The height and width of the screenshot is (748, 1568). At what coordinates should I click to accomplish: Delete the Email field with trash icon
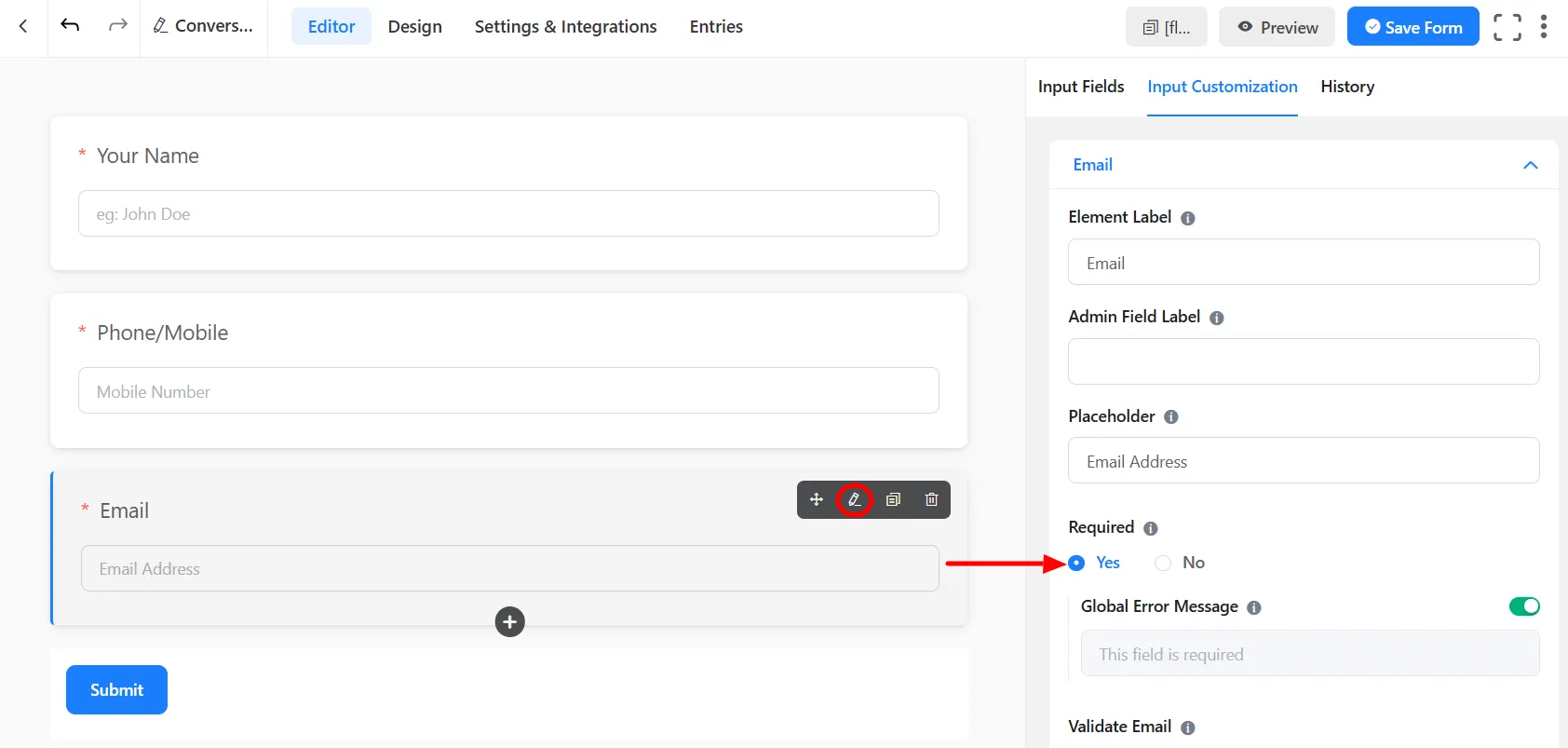(x=931, y=499)
